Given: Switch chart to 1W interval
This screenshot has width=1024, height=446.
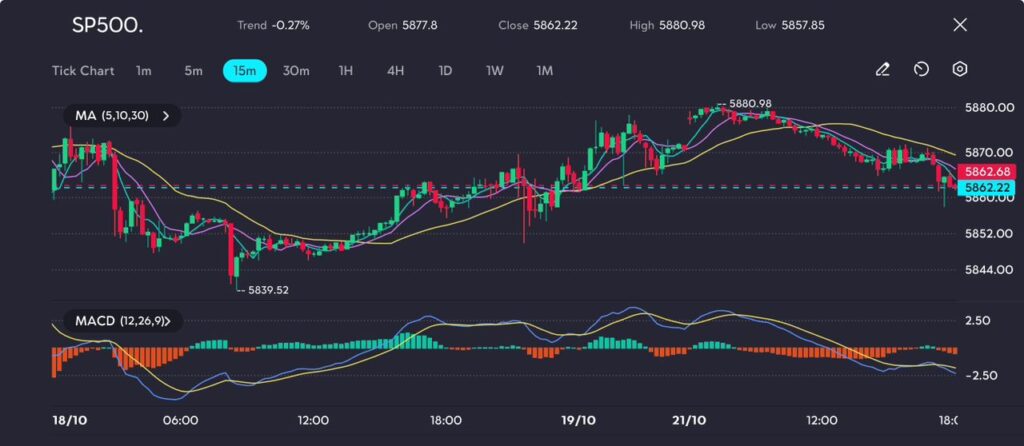Looking at the screenshot, I should click(x=495, y=71).
